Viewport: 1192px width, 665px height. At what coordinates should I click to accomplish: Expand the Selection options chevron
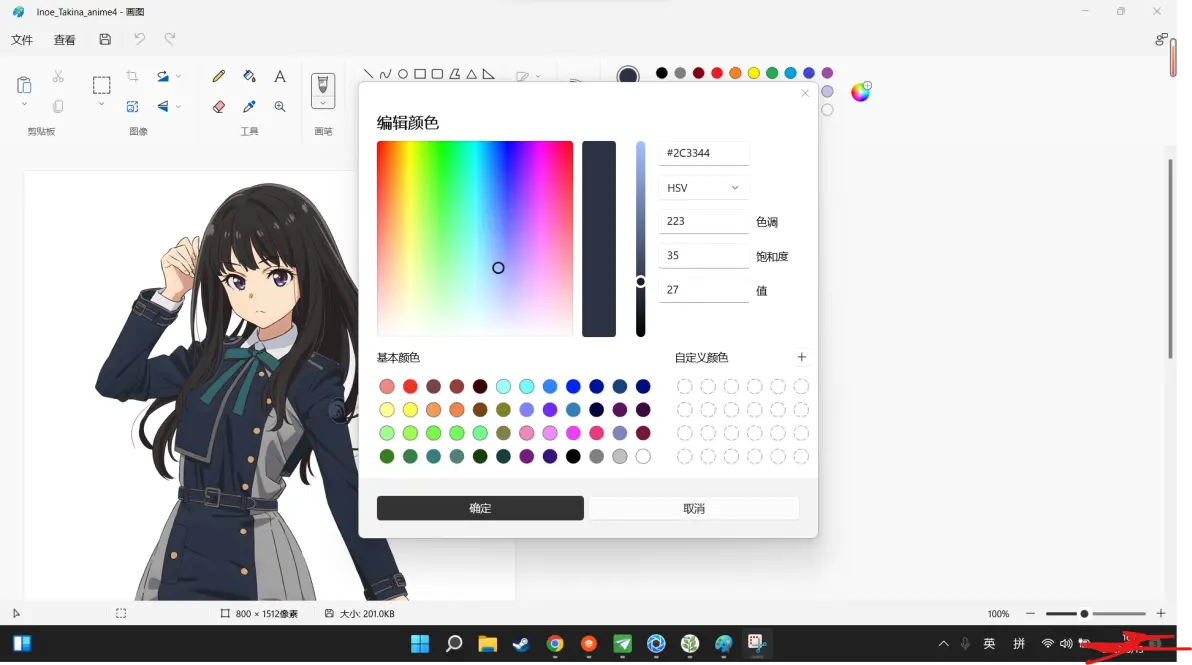pos(101,104)
